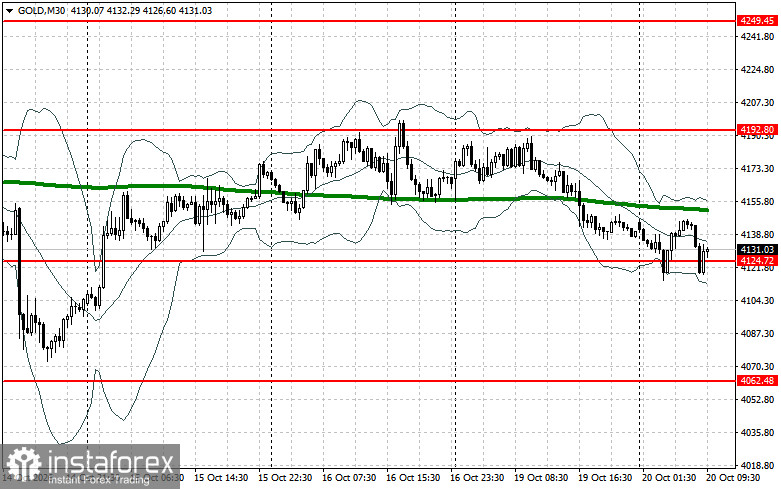Click the instaforex watermark text

[110, 461]
